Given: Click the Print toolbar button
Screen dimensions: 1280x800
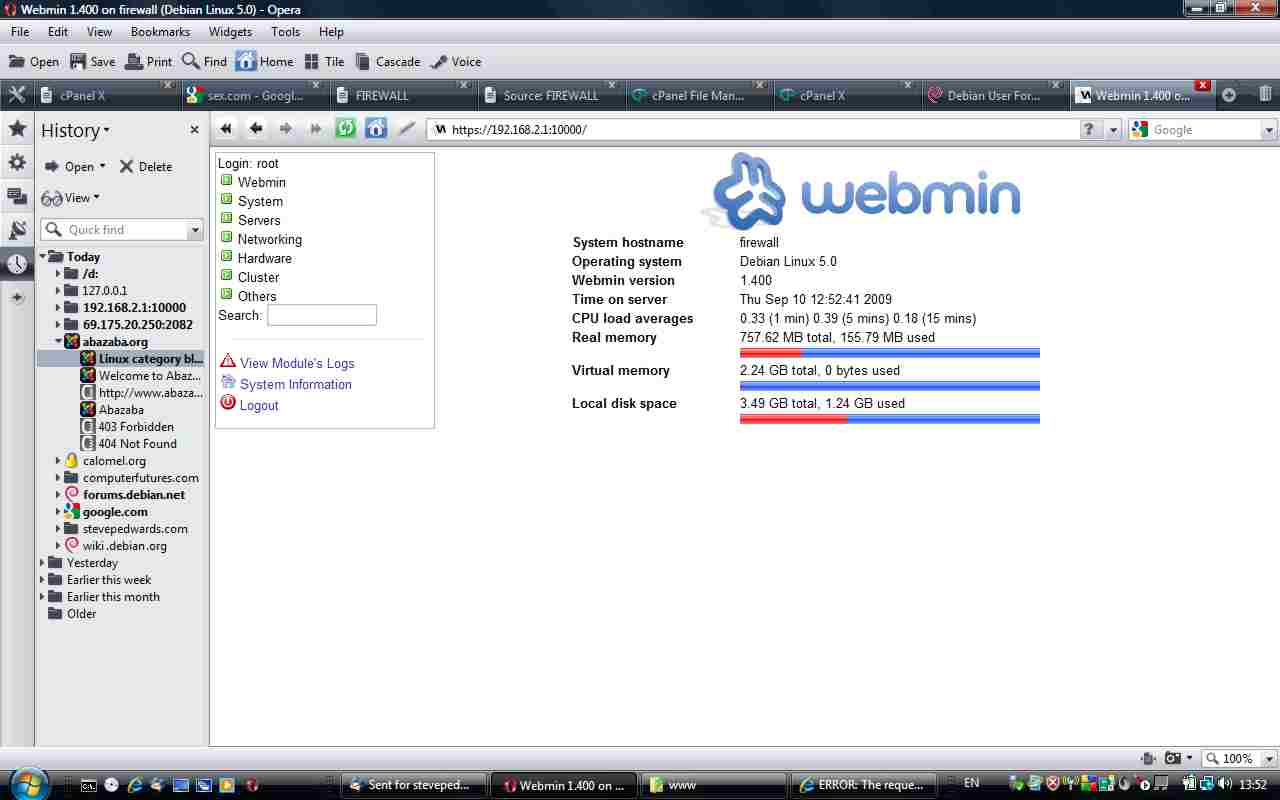Looking at the screenshot, I should click(148, 61).
